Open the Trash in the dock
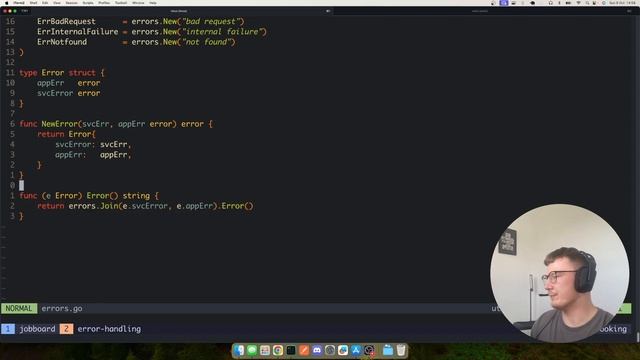Screen dimensions: 640x360 click(x=401, y=350)
